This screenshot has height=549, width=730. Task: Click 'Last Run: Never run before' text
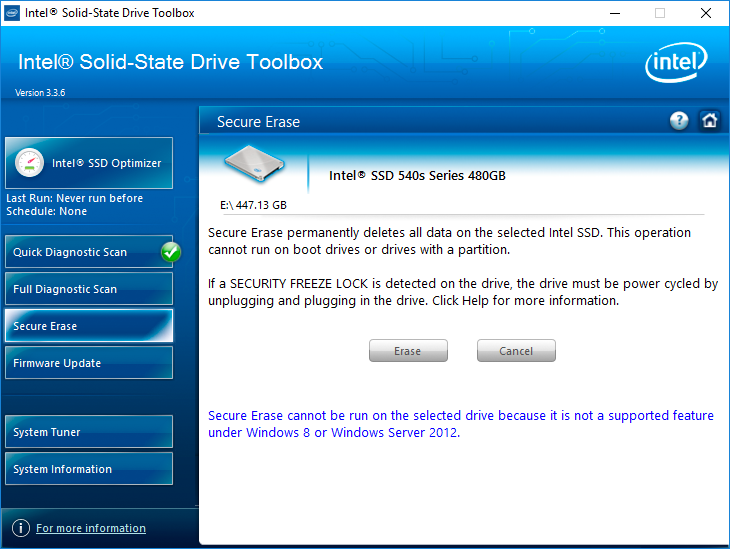(x=74, y=198)
